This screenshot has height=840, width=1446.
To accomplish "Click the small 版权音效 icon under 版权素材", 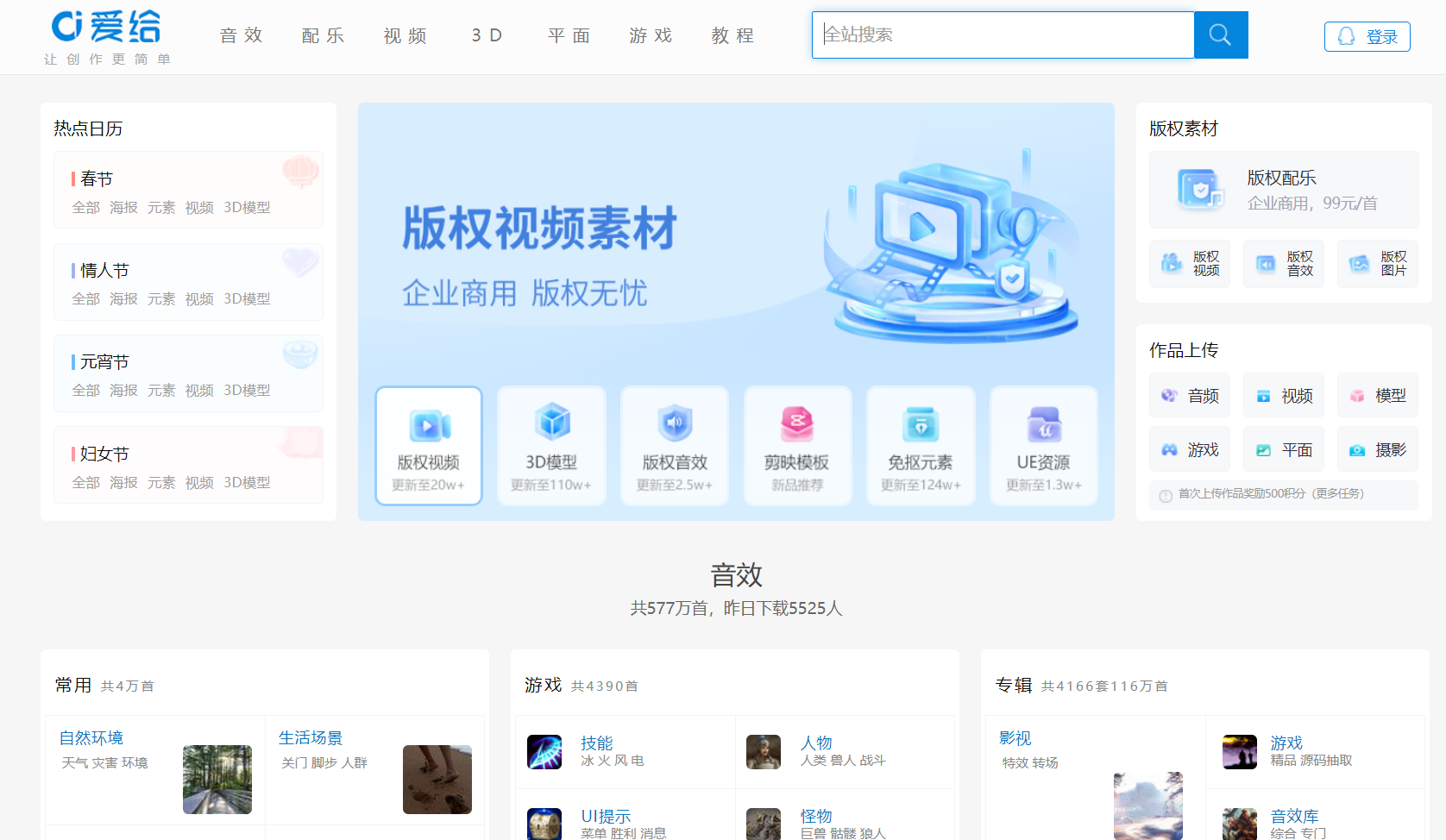I will (x=1265, y=263).
